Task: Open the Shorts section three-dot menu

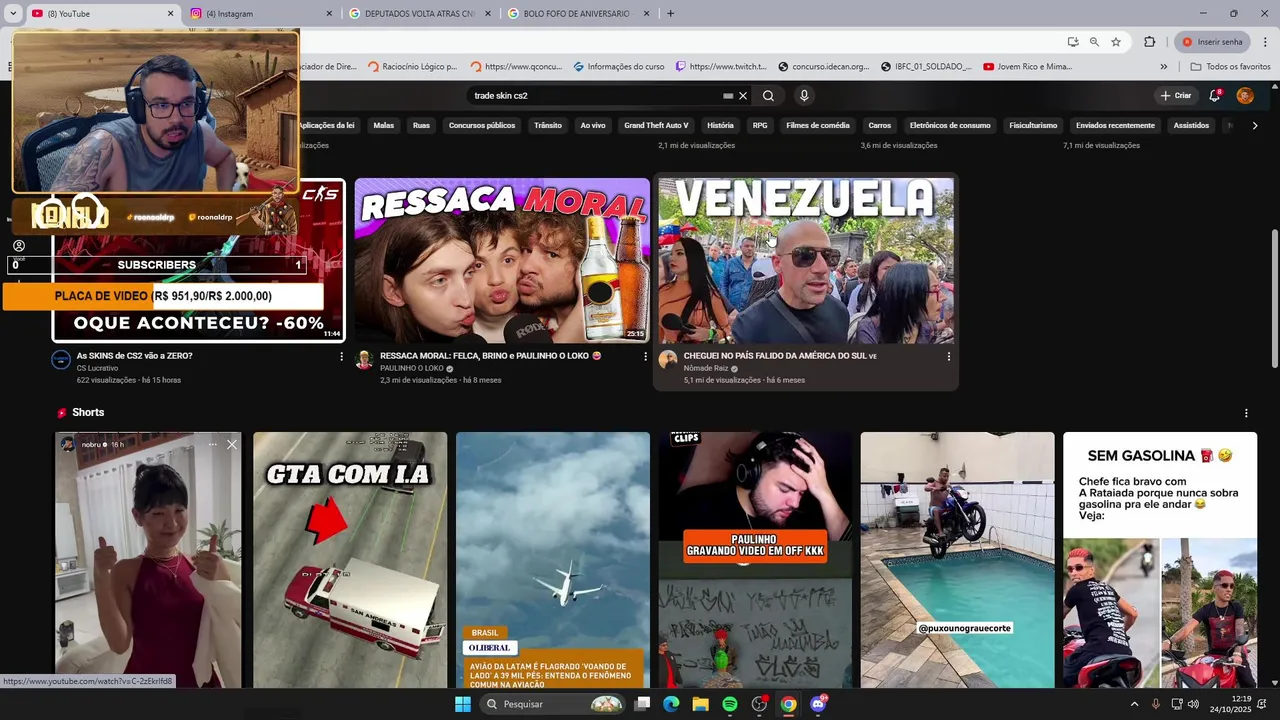Action: pos(1246,413)
